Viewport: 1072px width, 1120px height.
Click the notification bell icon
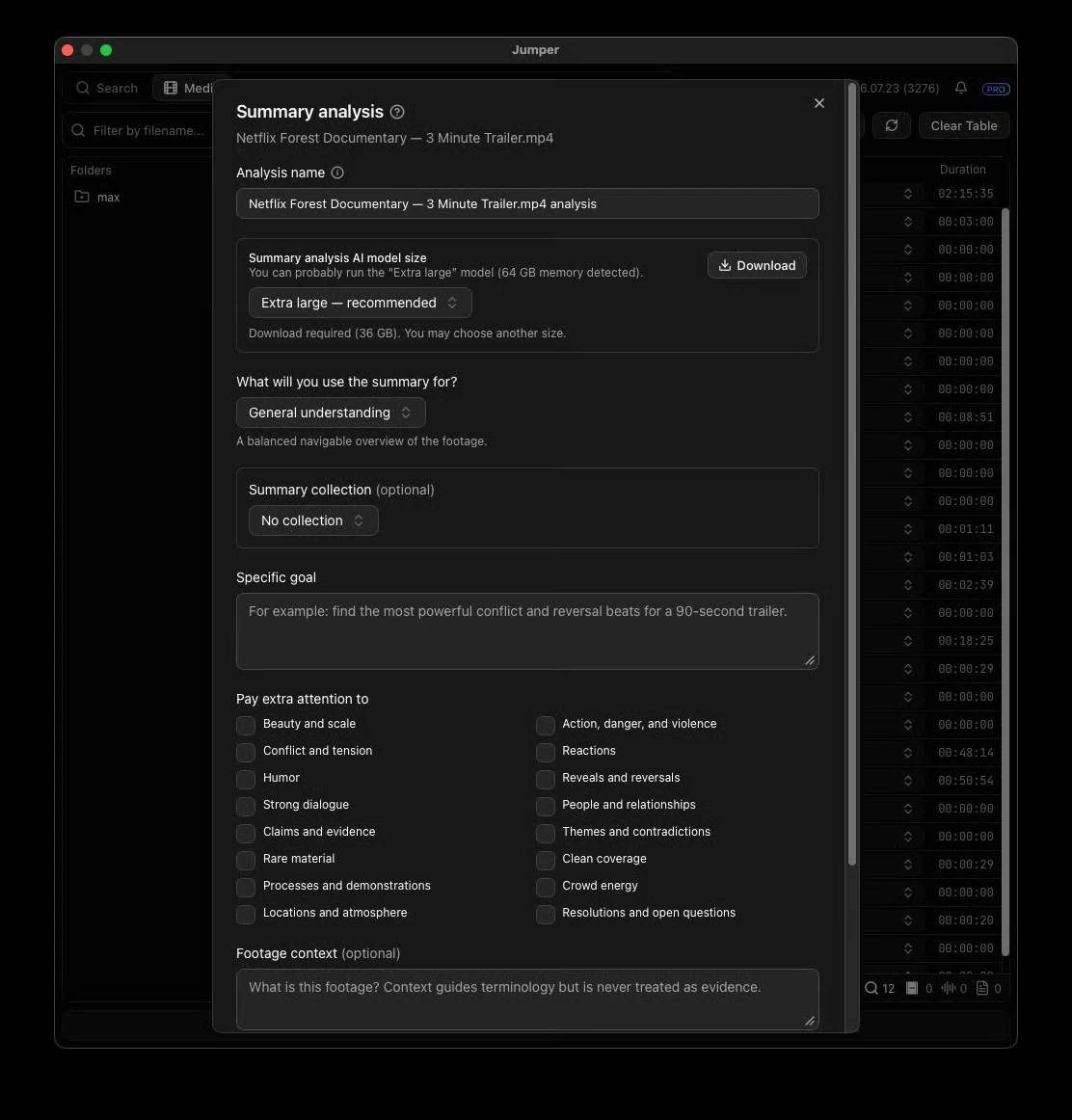point(960,88)
